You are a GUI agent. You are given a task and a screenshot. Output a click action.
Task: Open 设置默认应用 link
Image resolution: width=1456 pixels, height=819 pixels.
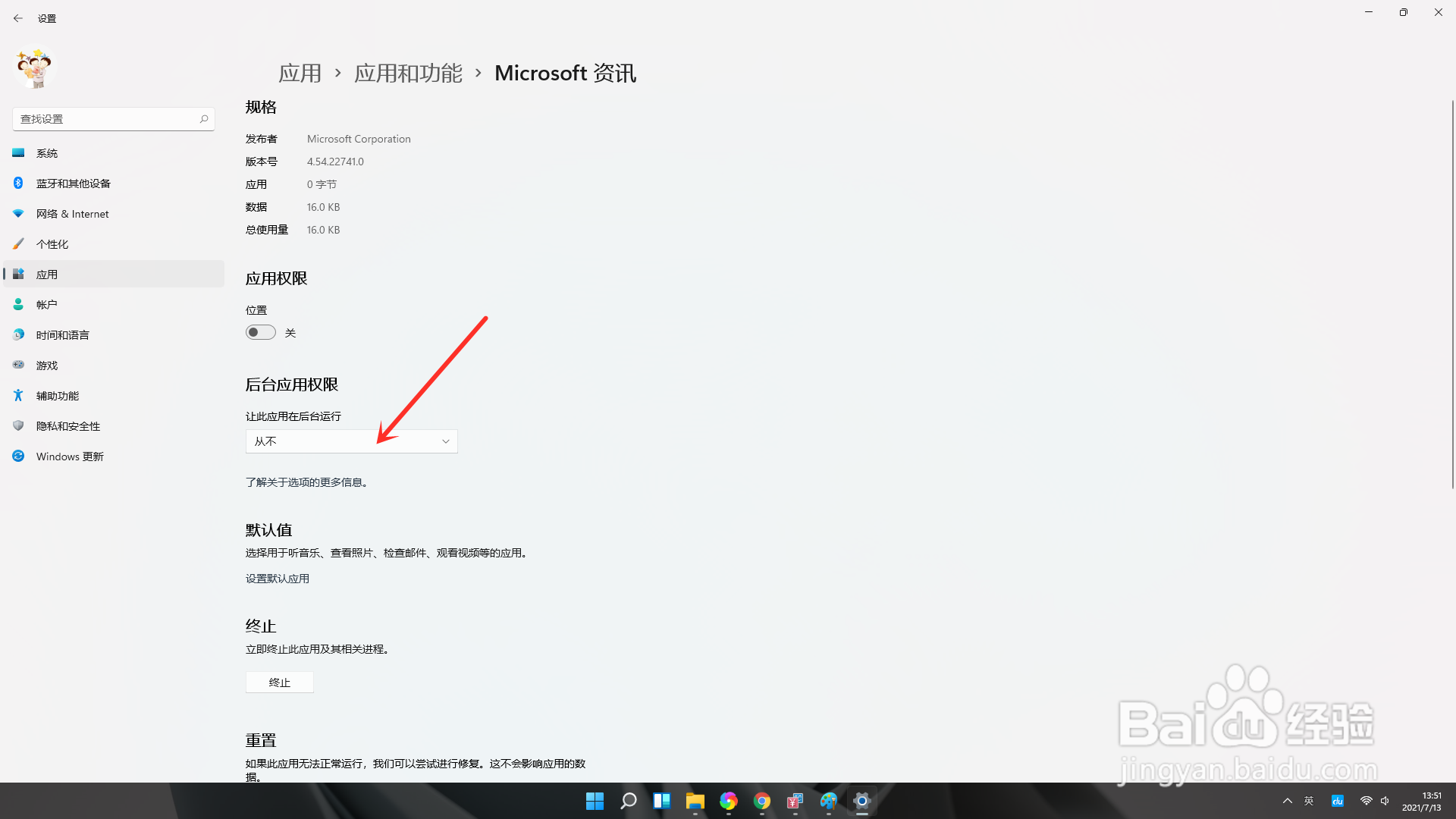[x=278, y=579]
